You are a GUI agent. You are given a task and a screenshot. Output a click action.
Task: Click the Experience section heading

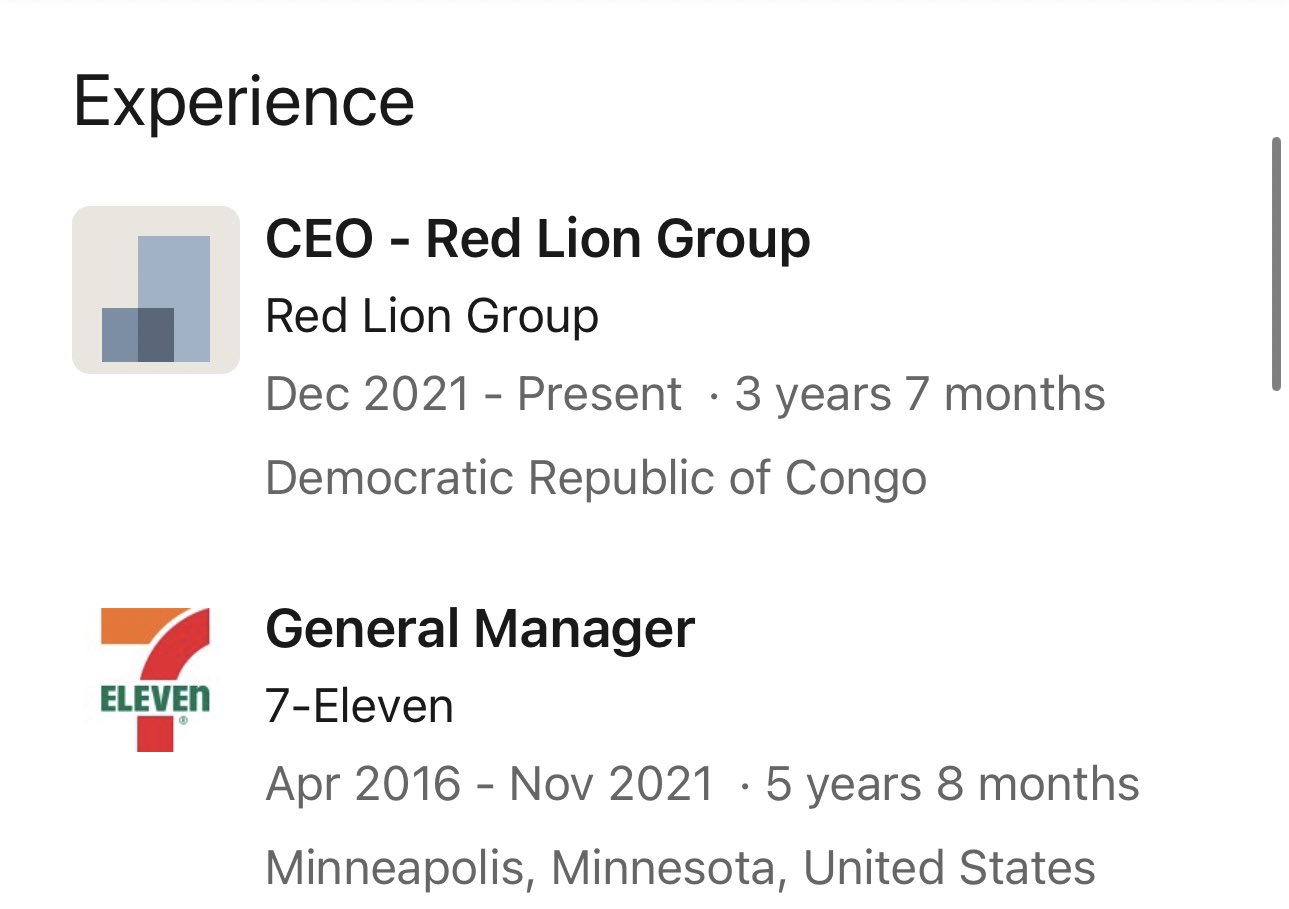click(244, 103)
